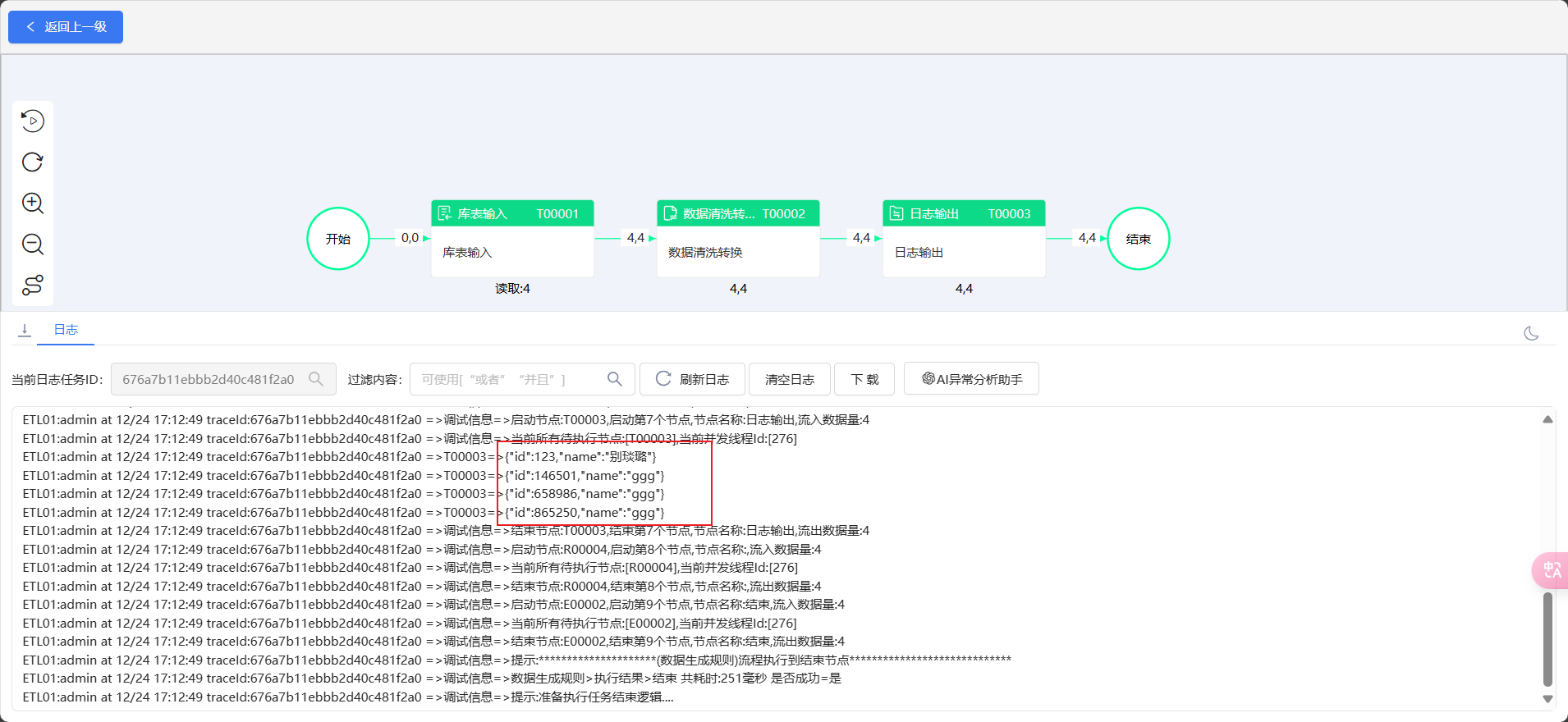The height and width of the screenshot is (722, 1568).
Task: Click search icon in filter content field
Action: (615, 379)
